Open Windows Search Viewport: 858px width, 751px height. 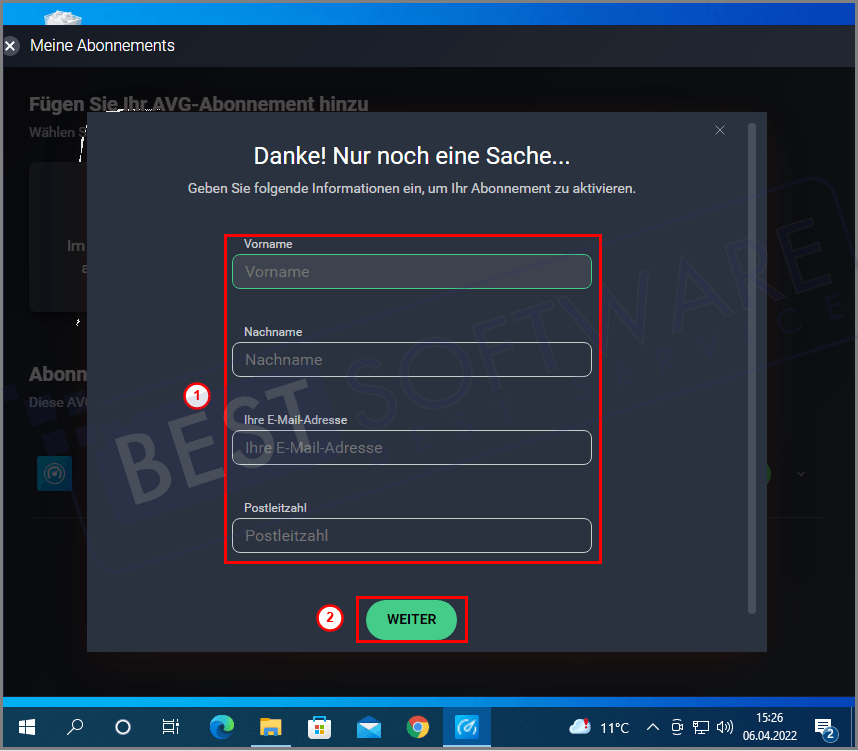(x=75, y=727)
